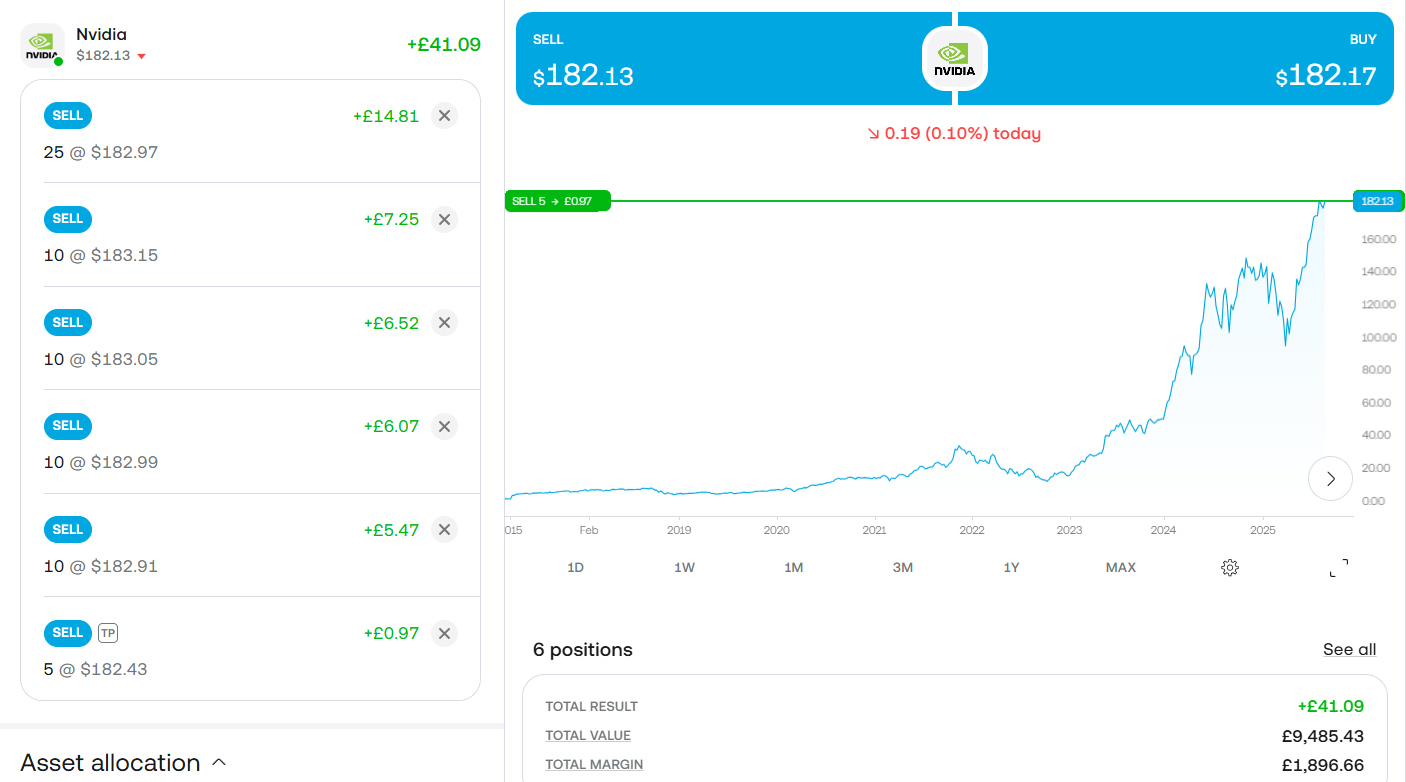Click the £1,896.66 total margin amount
The width and height of the screenshot is (1406, 782).
(1323, 765)
